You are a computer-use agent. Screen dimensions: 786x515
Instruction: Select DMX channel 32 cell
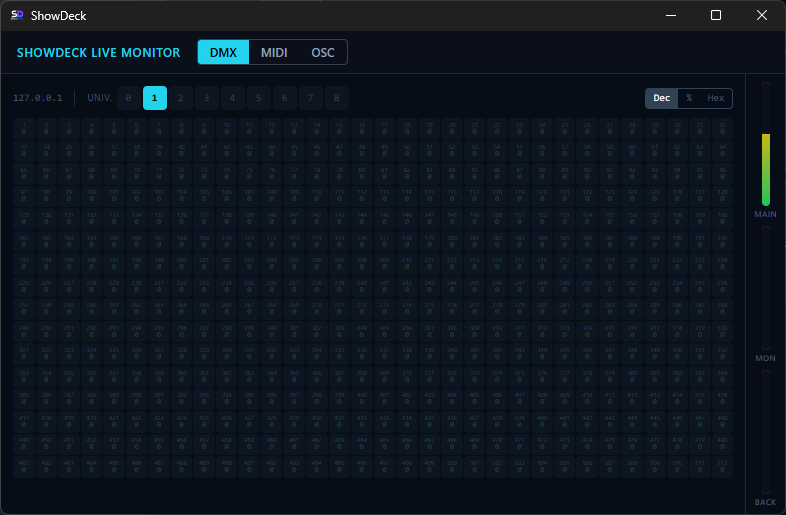coord(722,128)
